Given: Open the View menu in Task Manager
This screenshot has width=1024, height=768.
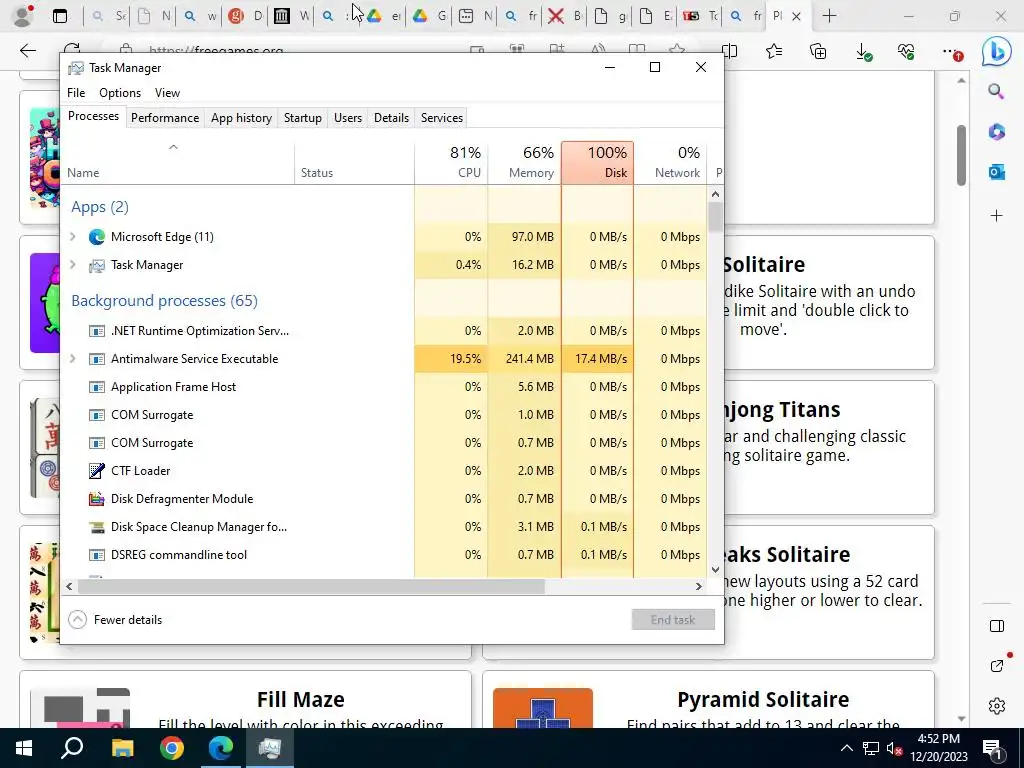Looking at the screenshot, I should click(x=167, y=93).
